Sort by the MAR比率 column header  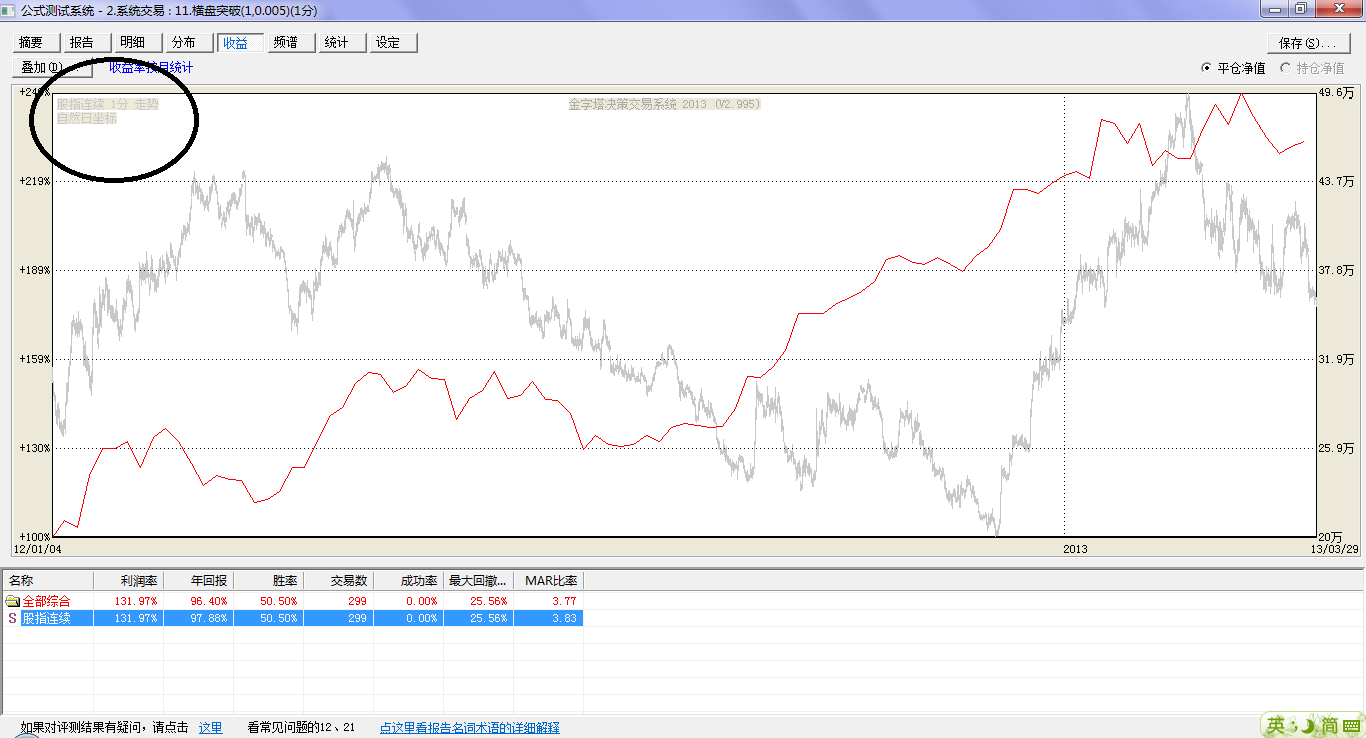click(548, 580)
